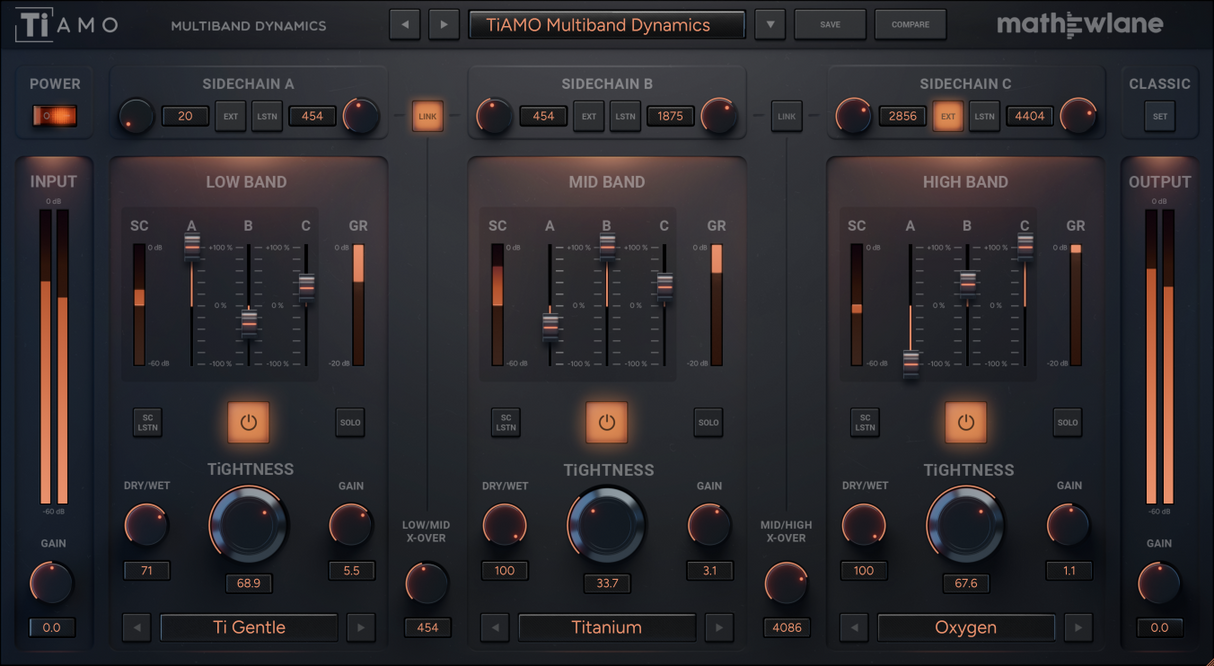Click the Low/Mid X-Over value field
The width and height of the screenshot is (1214, 666).
pos(428,628)
